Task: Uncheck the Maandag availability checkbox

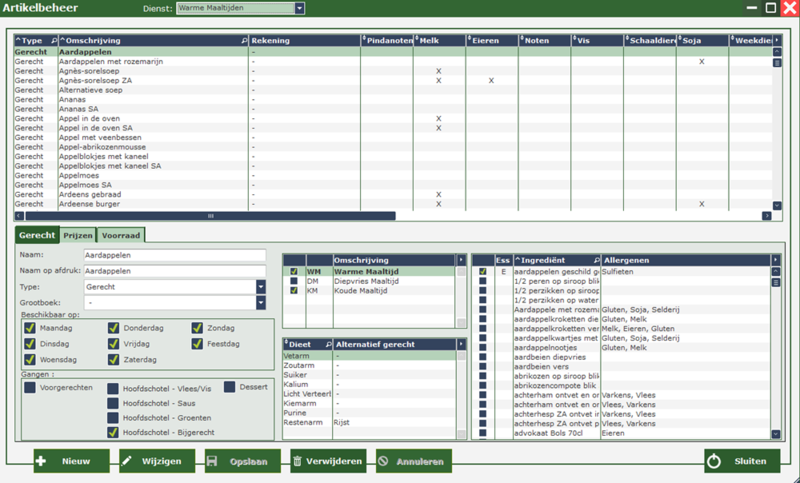Action: coord(30,327)
